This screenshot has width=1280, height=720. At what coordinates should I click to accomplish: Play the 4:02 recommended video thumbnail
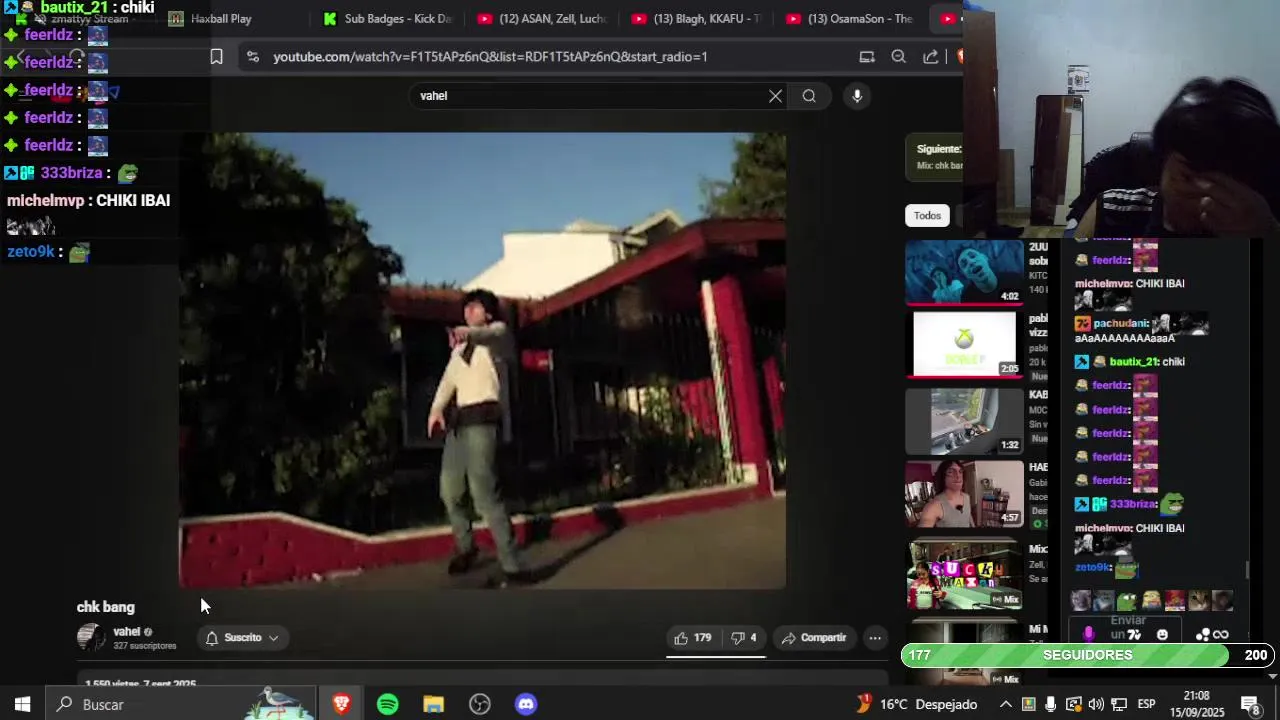point(964,272)
